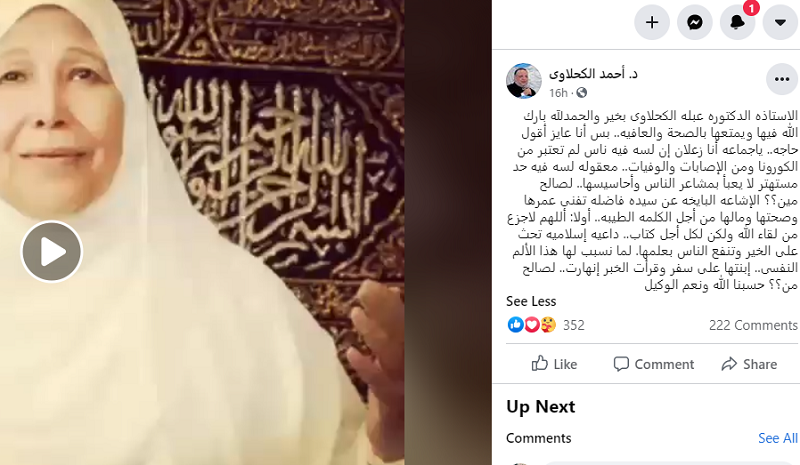Click the Comment button
Image resolution: width=800 pixels, height=465 pixels.
(x=654, y=364)
